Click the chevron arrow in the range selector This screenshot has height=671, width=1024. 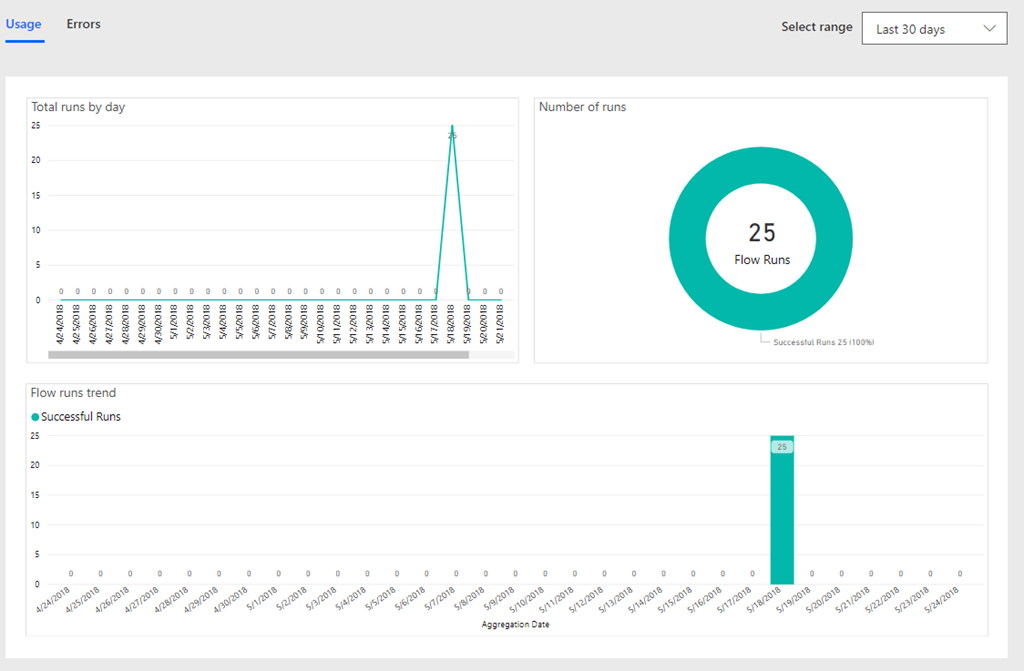pyautogui.click(x=990, y=29)
